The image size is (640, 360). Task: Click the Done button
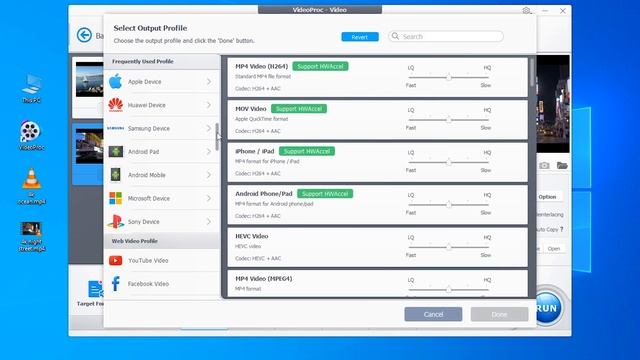click(499, 314)
